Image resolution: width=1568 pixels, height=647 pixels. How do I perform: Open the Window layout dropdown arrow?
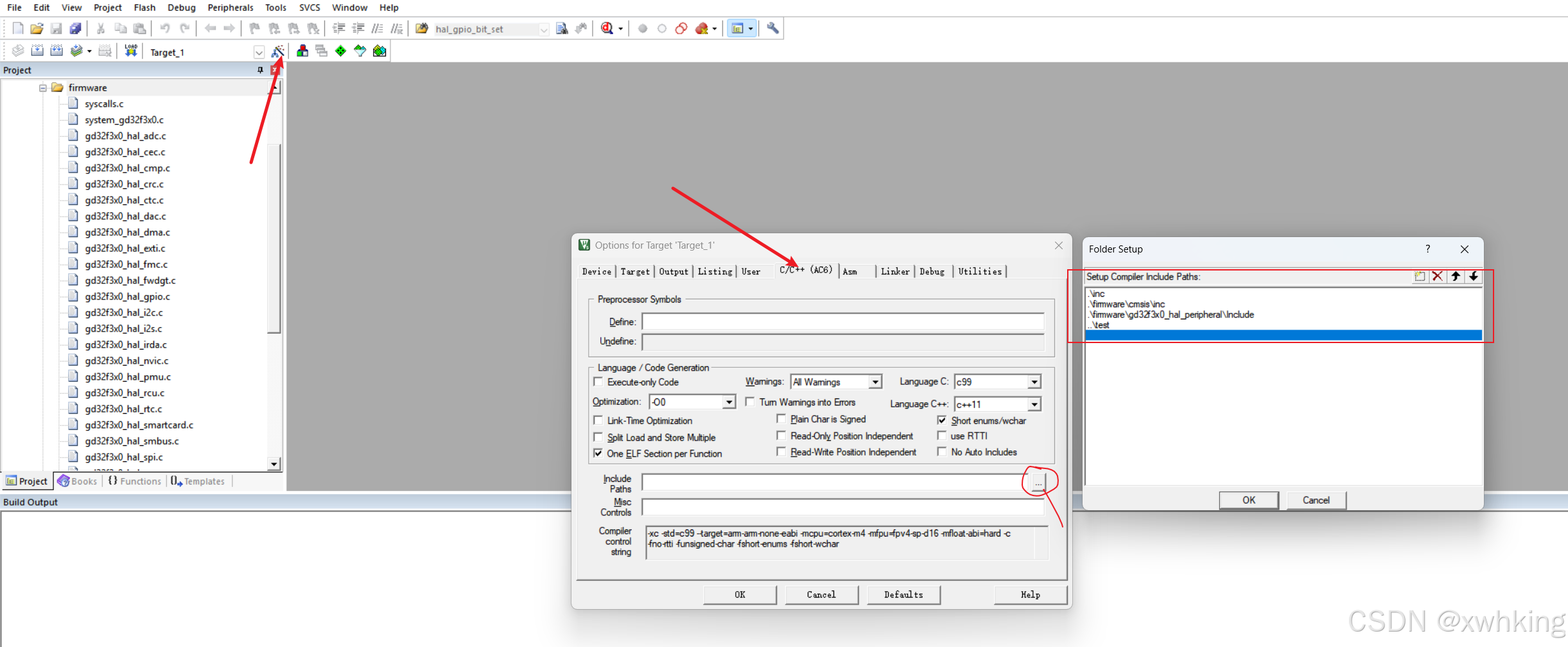(751, 28)
